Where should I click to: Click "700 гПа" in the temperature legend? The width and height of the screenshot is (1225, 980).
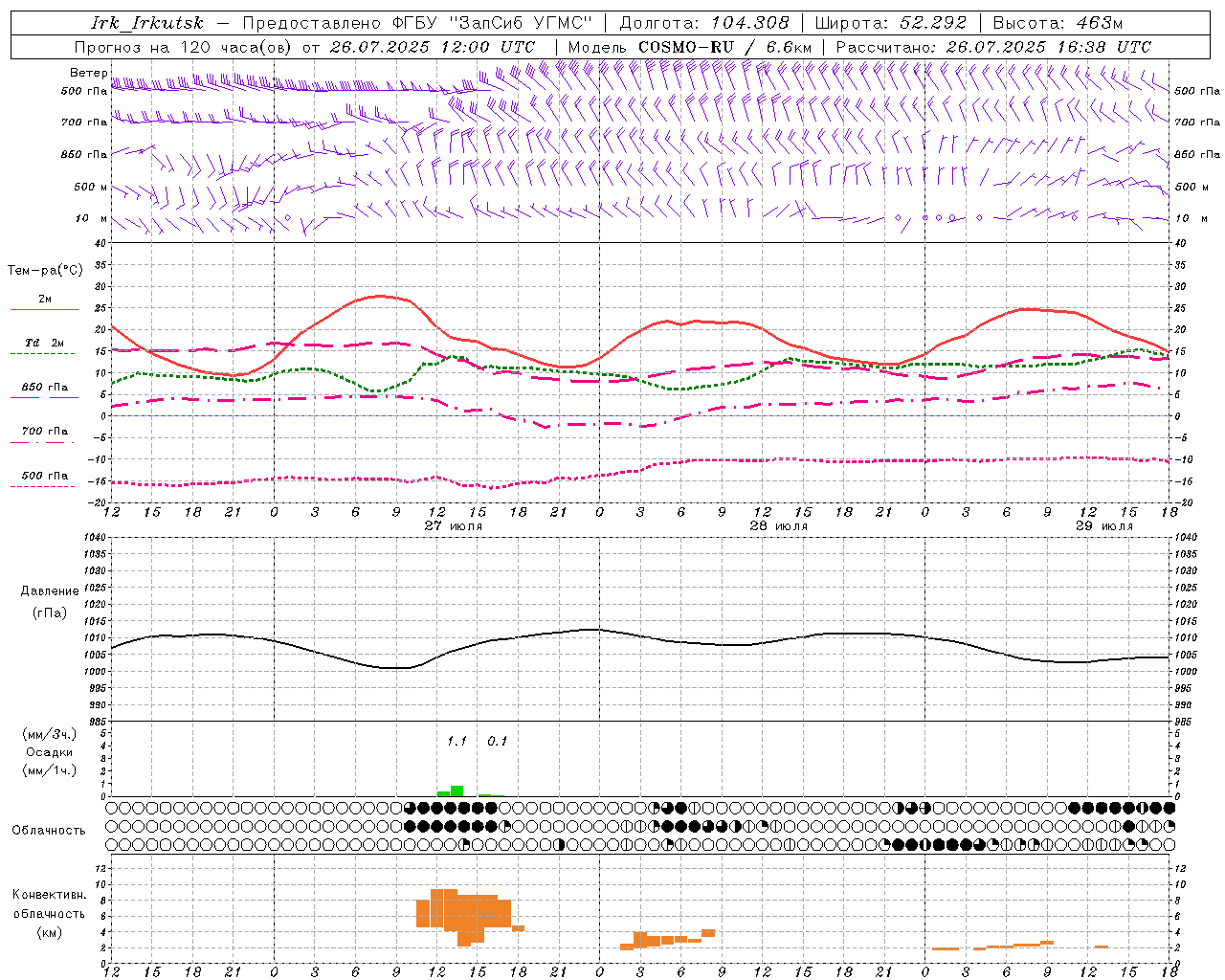pos(45,432)
